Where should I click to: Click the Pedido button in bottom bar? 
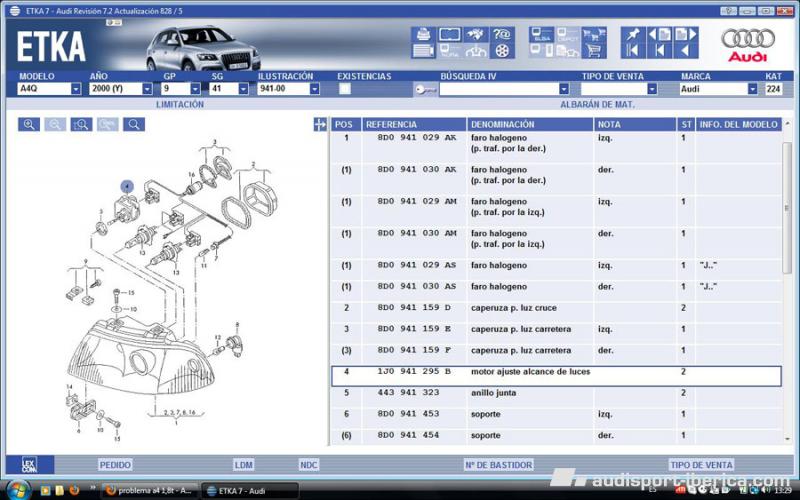click(x=115, y=465)
